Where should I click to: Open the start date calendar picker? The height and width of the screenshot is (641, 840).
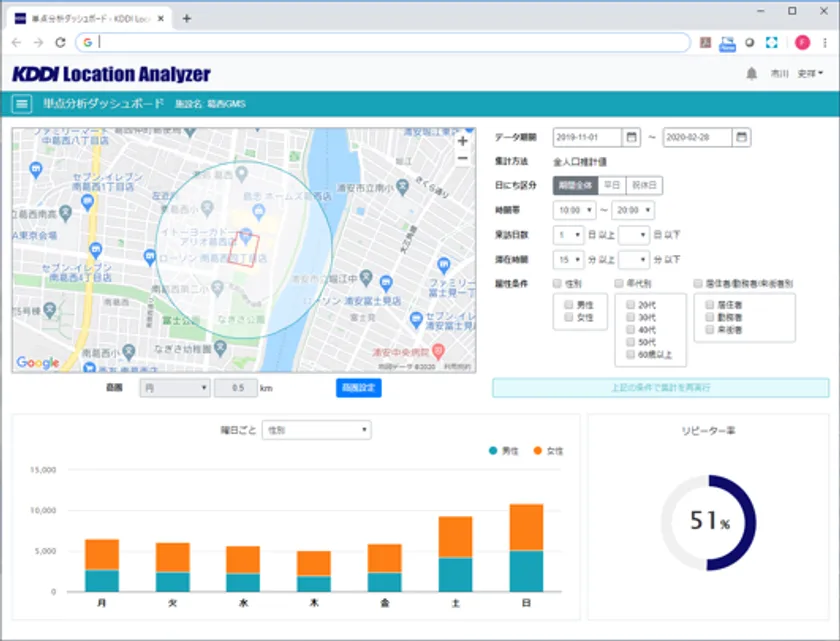tap(632, 137)
